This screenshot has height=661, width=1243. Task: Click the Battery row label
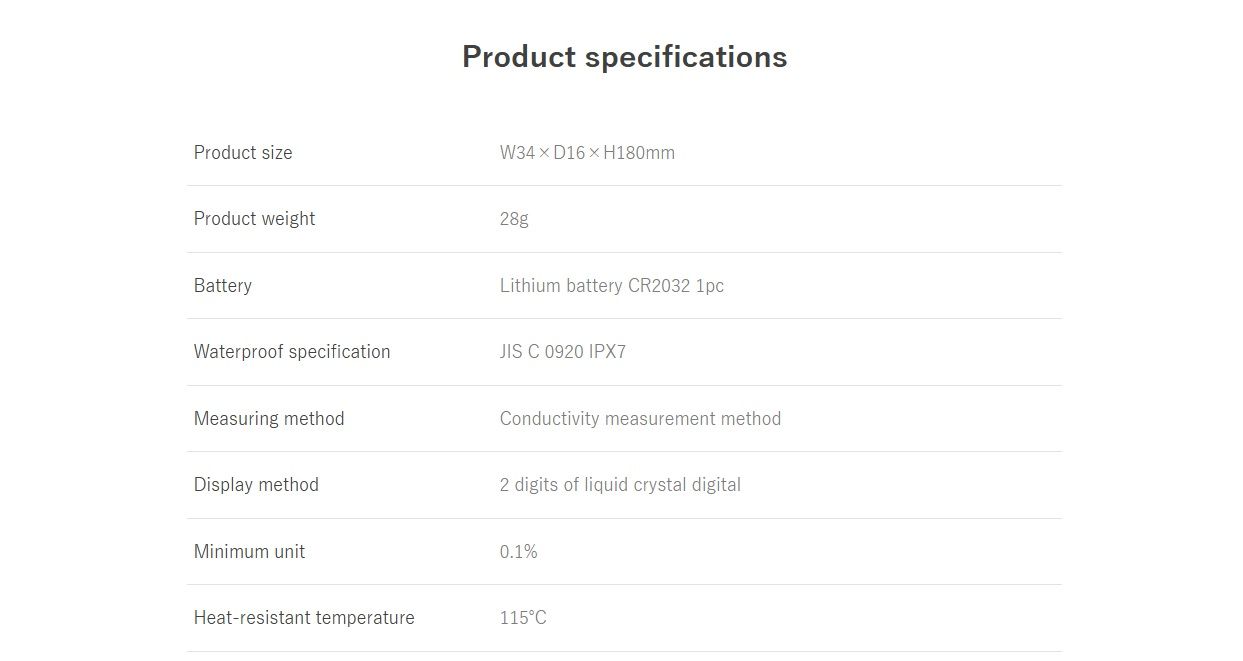point(223,286)
